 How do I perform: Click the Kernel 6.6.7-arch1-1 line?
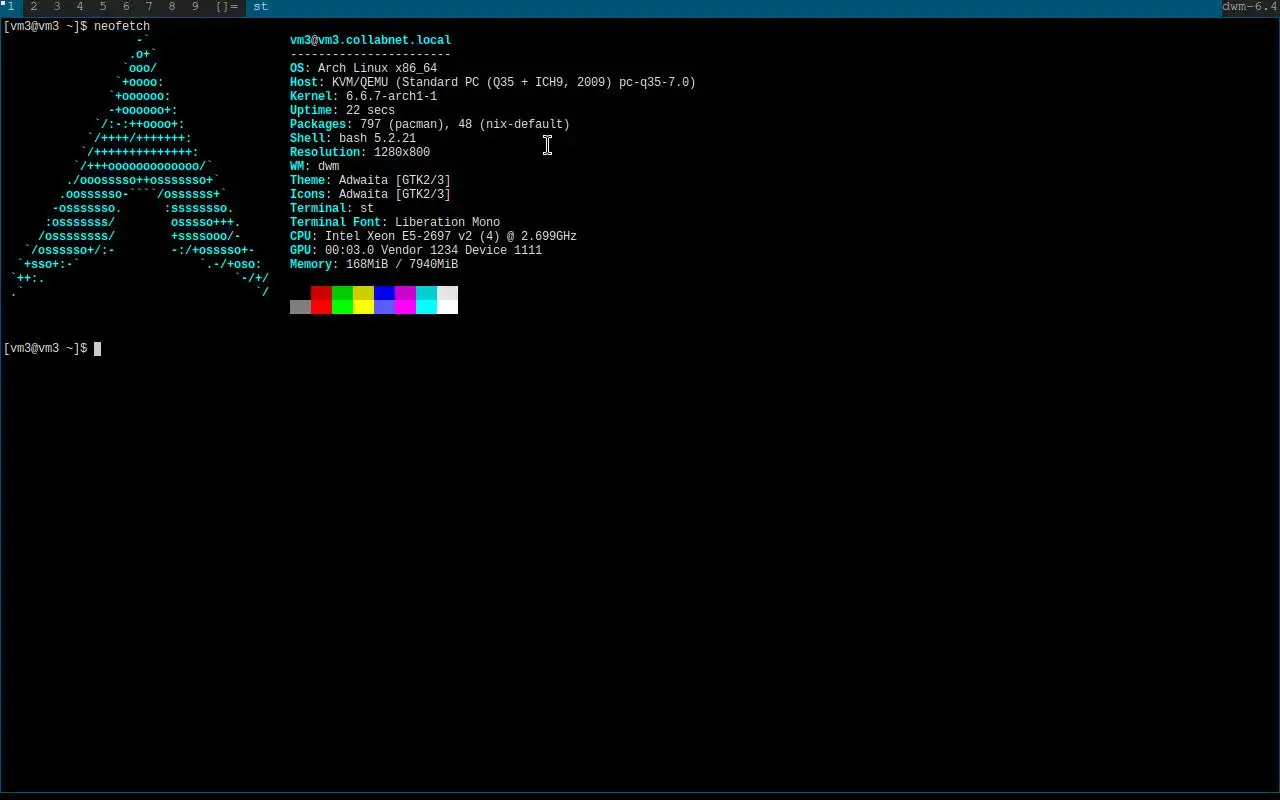[363, 96]
